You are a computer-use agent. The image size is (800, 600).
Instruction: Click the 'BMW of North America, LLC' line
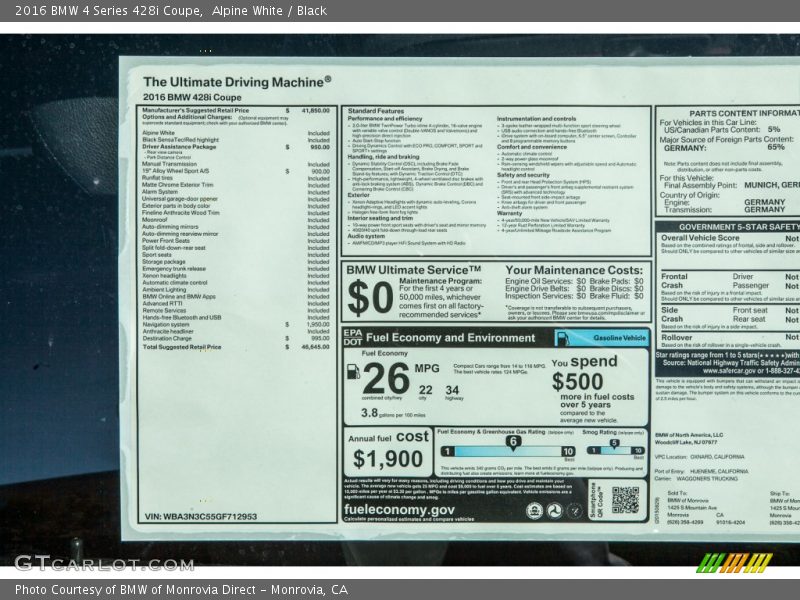pos(689,435)
